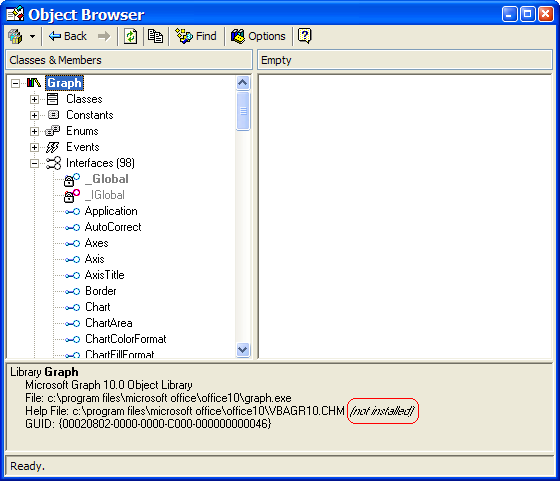The image size is (560, 481).
Task: Click the interface icon beside Axis
Action: pyautogui.click(x=72, y=260)
